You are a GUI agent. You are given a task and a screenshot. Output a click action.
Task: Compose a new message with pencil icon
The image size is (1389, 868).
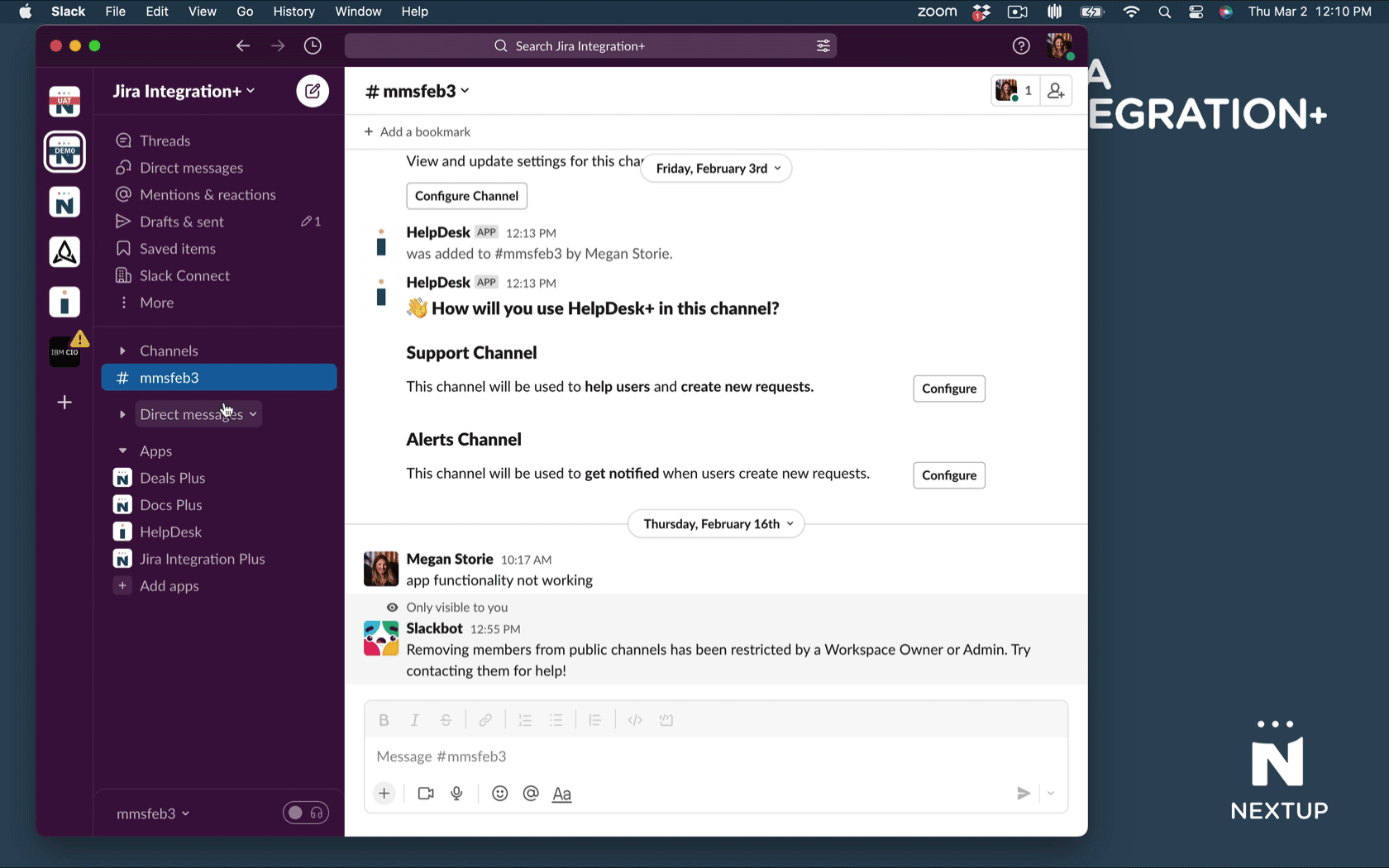pyautogui.click(x=313, y=91)
